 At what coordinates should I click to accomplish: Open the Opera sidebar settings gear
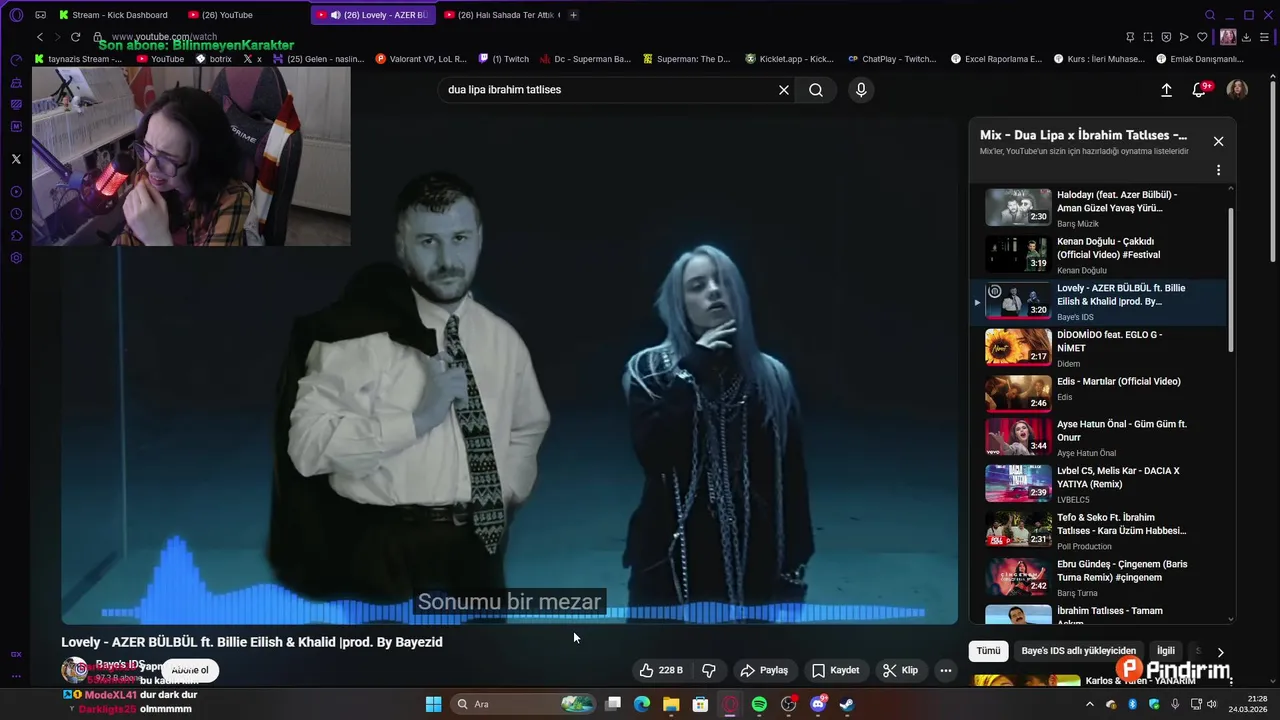pyautogui.click(x=16, y=258)
